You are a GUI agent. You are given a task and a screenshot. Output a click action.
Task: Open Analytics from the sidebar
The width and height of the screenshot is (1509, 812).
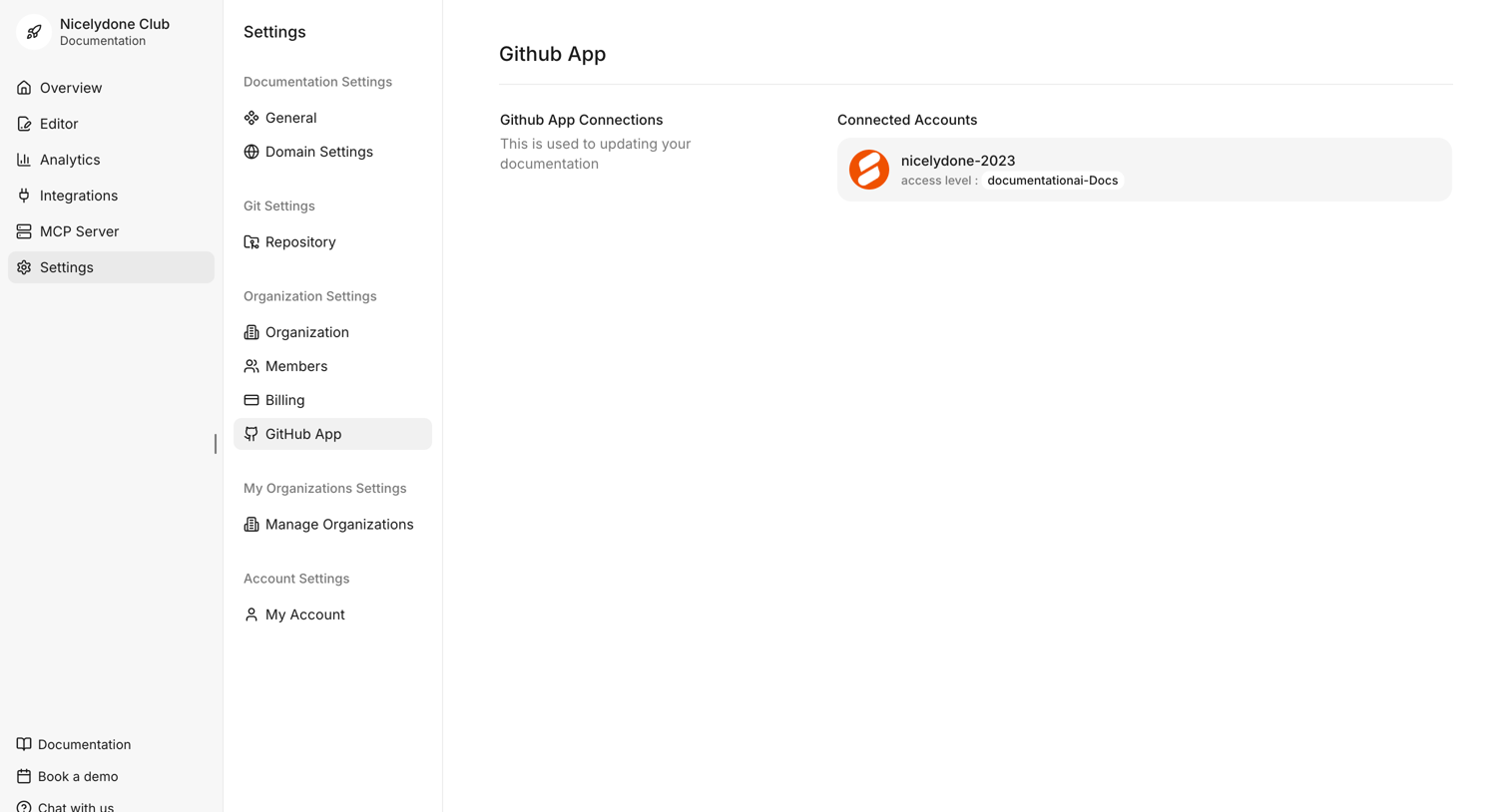pyautogui.click(x=111, y=160)
